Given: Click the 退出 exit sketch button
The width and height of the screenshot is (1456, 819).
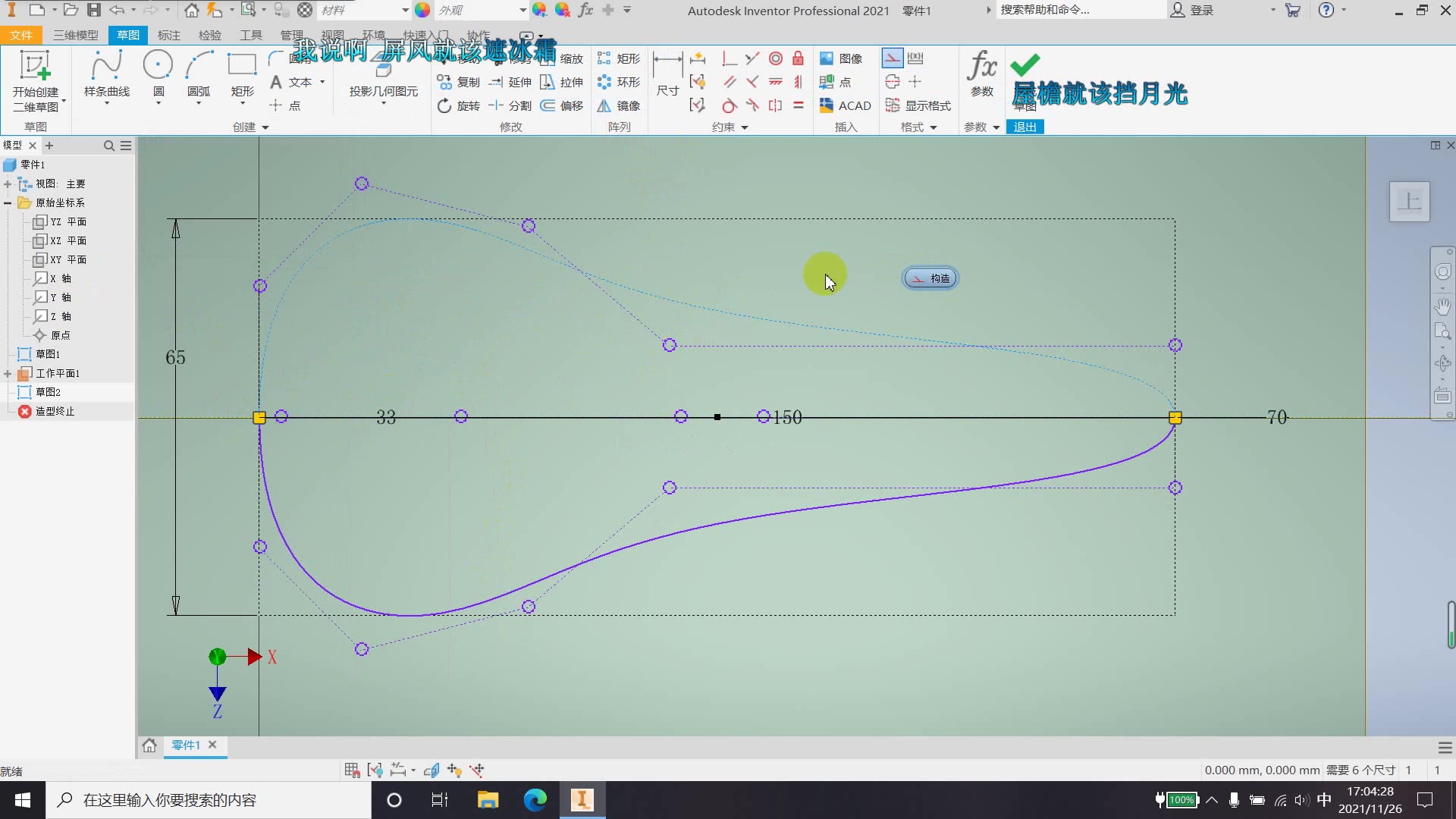Looking at the screenshot, I should (x=1025, y=127).
